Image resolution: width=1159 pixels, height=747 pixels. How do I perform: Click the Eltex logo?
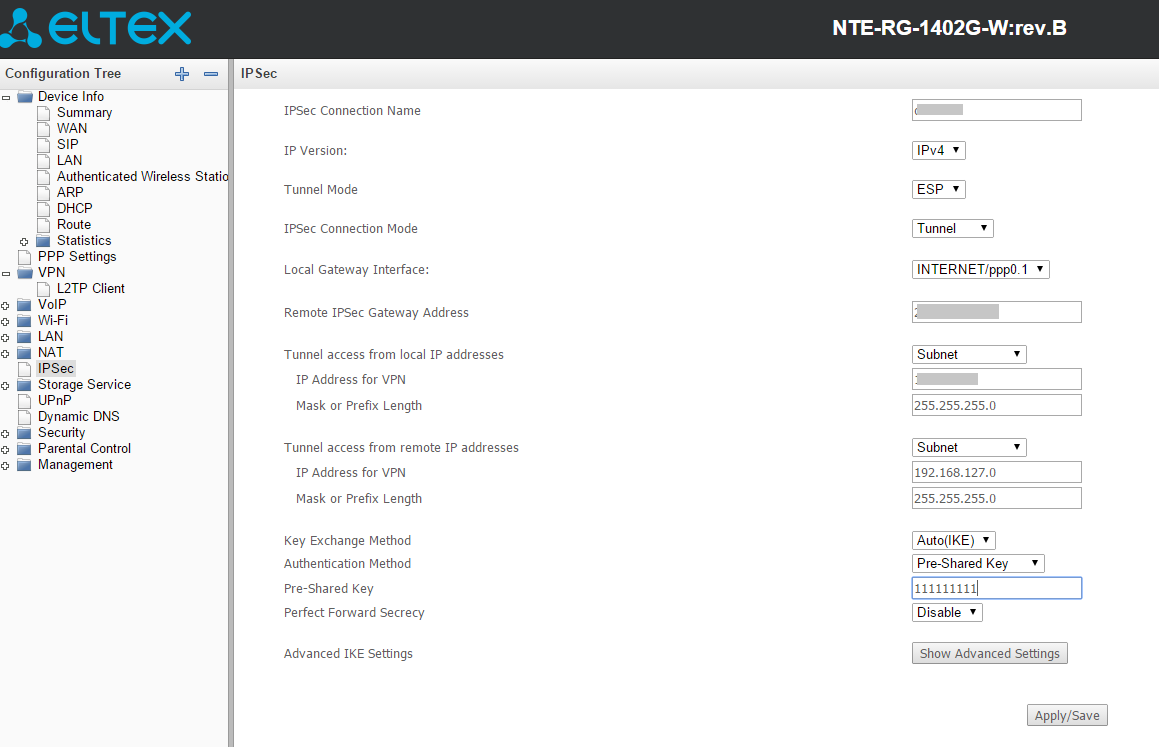(x=95, y=29)
